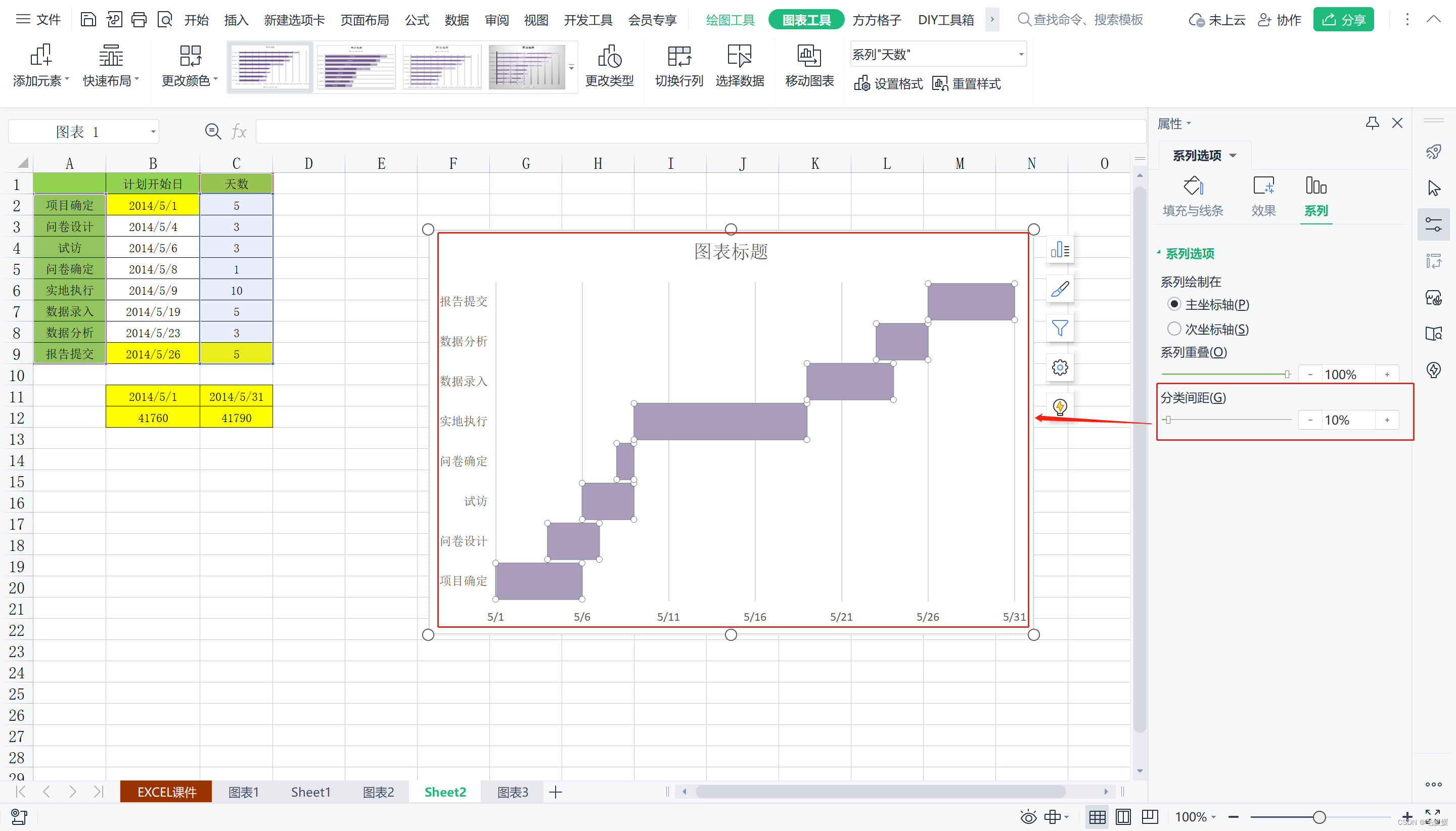Open the 页面布局 ribbon tab
The height and width of the screenshot is (831, 1456).
coord(364,20)
